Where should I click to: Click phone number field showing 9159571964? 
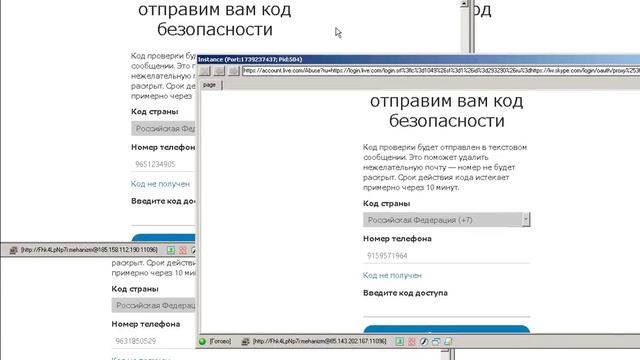tap(447, 256)
